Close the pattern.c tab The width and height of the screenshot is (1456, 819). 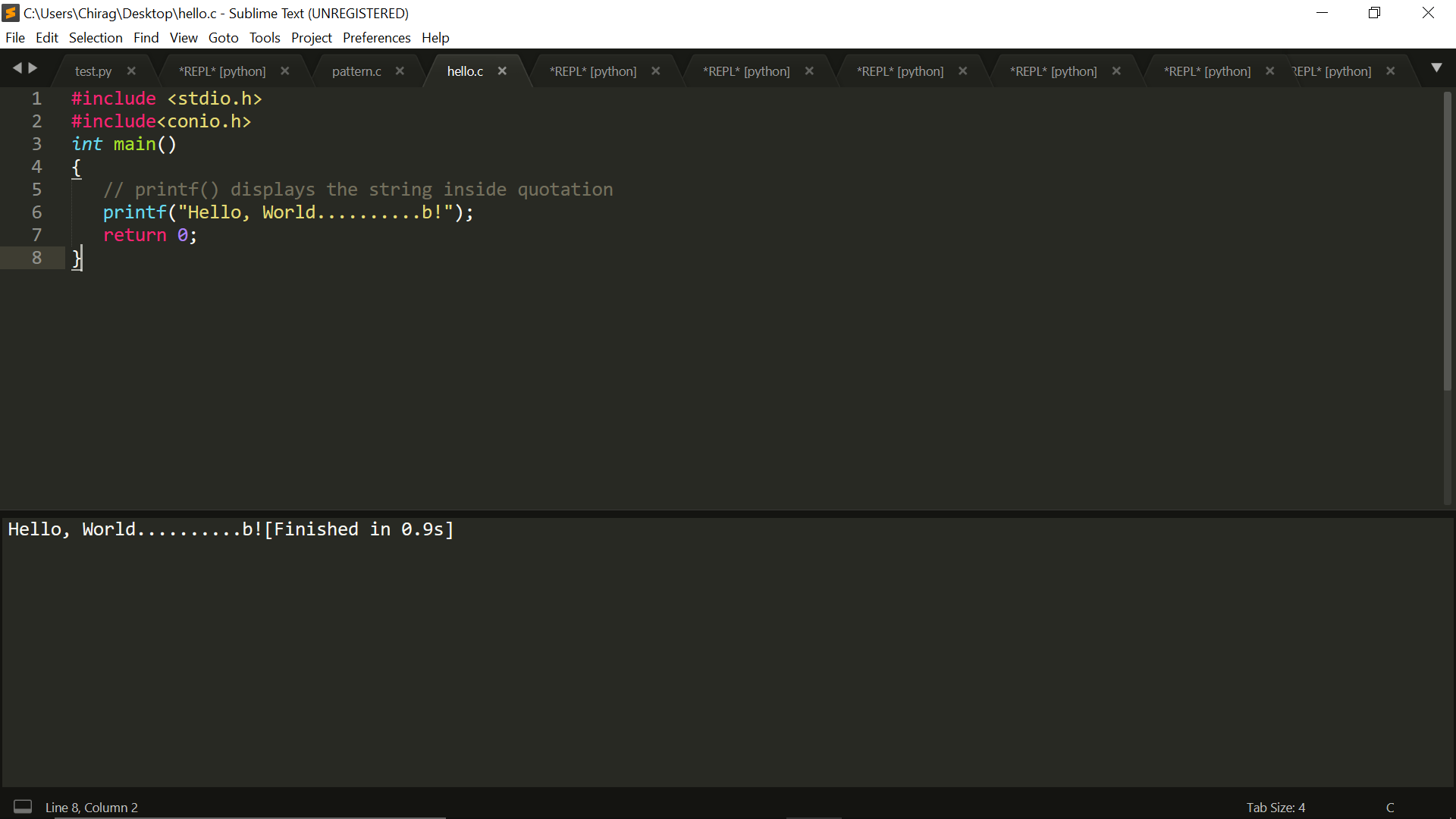coord(400,70)
